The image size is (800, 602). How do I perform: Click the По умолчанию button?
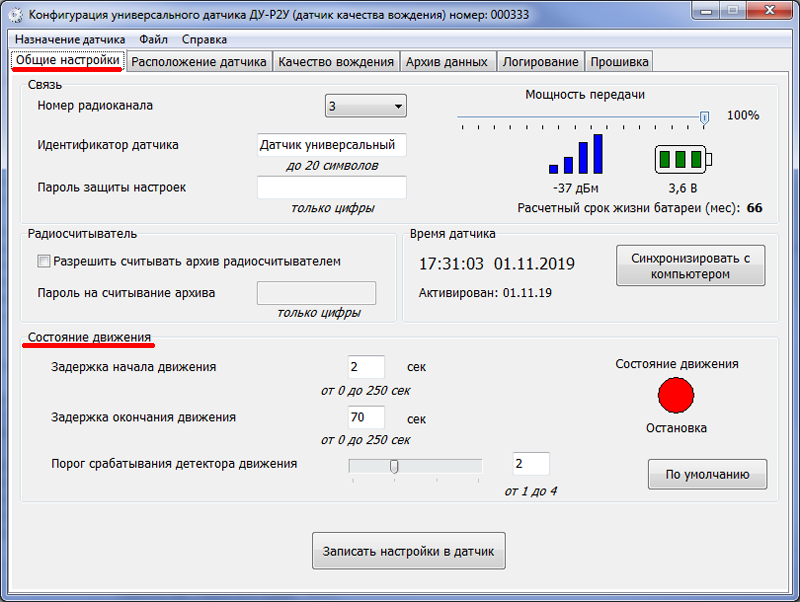pyautogui.click(x=707, y=474)
